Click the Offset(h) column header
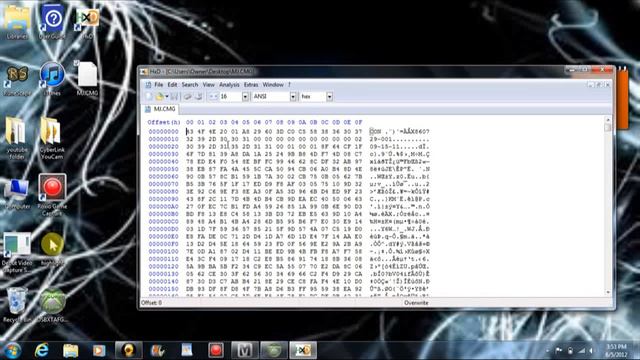The image size is (640, 360). tap(164, 122)
